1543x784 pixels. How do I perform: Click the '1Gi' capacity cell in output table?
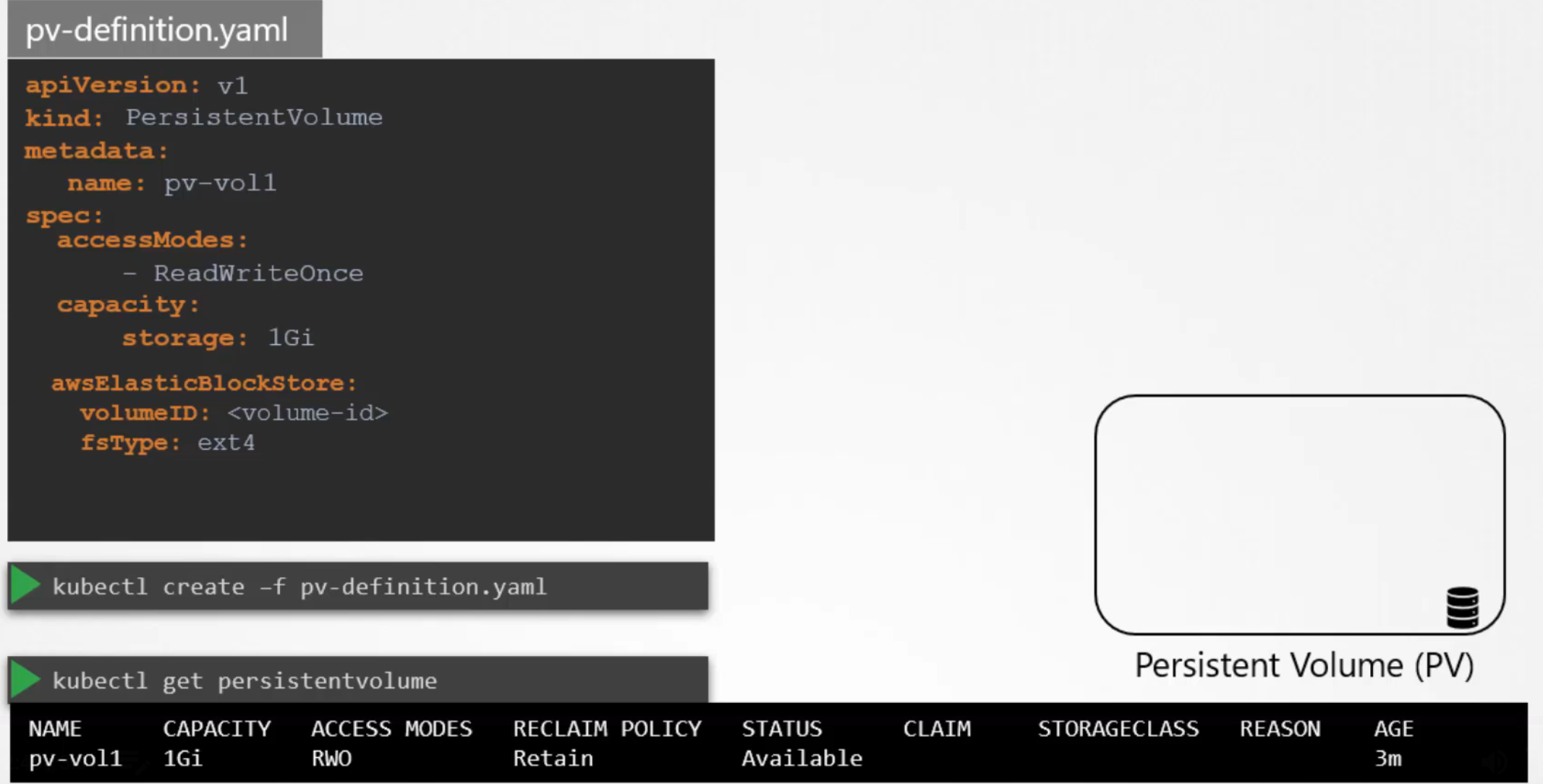(183, 758)
